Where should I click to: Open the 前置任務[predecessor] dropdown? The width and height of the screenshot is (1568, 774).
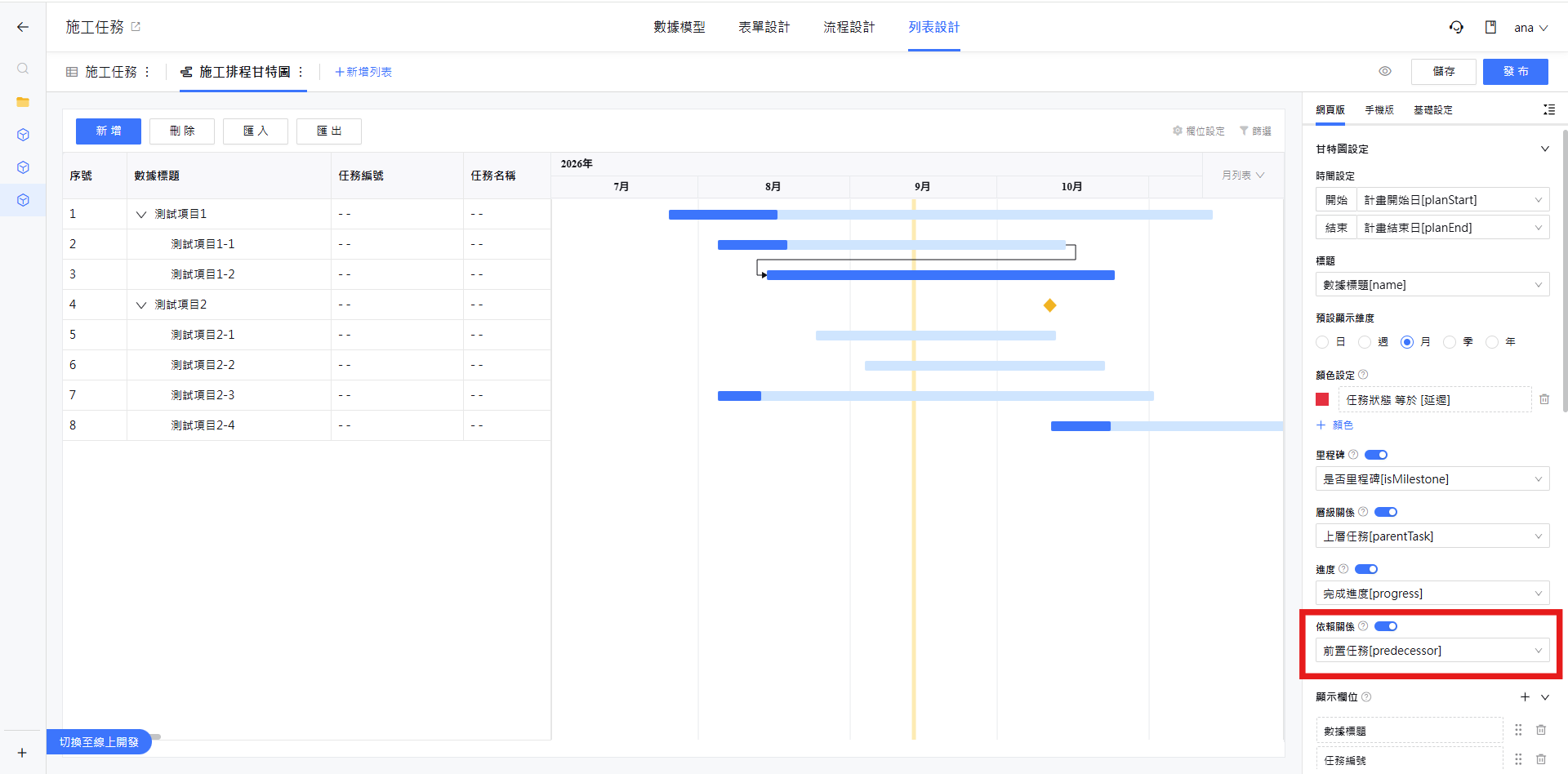click(x=1432, y=651)
